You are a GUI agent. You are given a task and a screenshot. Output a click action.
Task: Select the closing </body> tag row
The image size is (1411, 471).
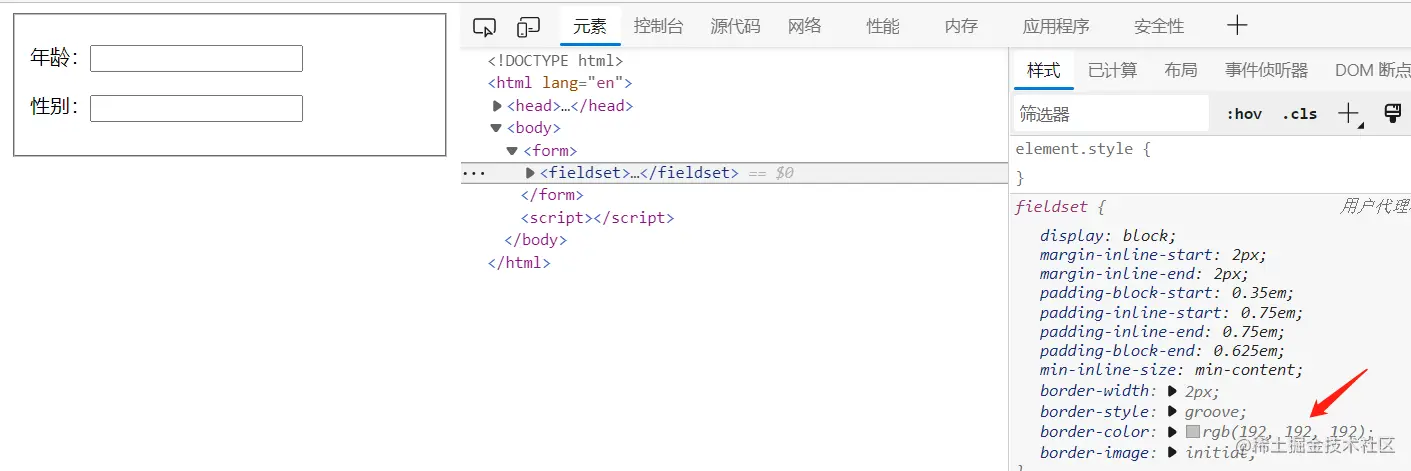point(536,240)
